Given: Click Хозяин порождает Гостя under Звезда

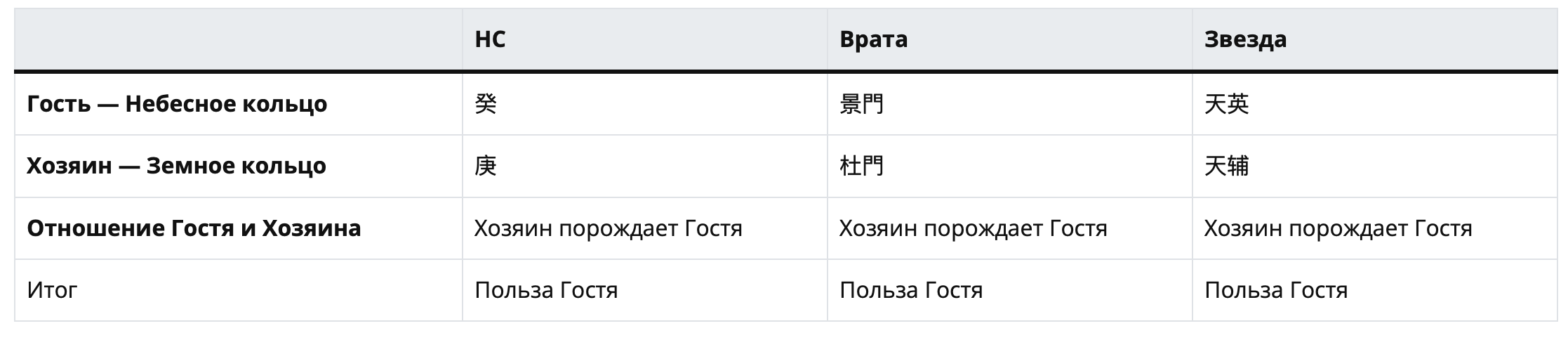Looking at the screenshot, I should tap(1338, 228).
